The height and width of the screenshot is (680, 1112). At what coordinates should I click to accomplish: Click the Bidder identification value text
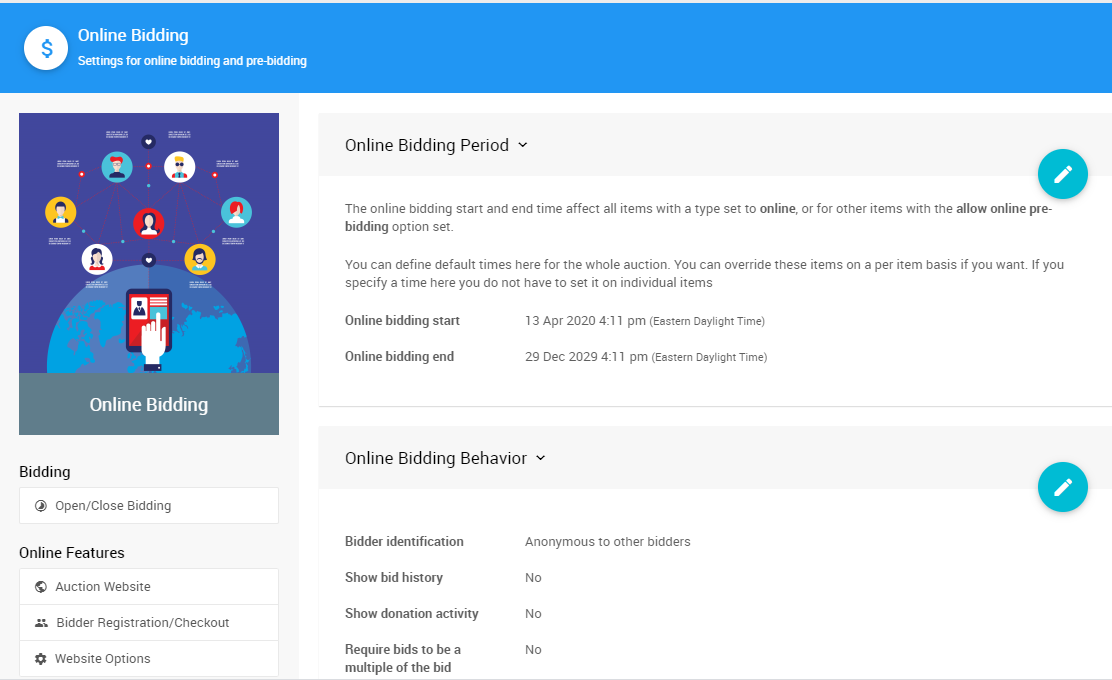[608, 542]
